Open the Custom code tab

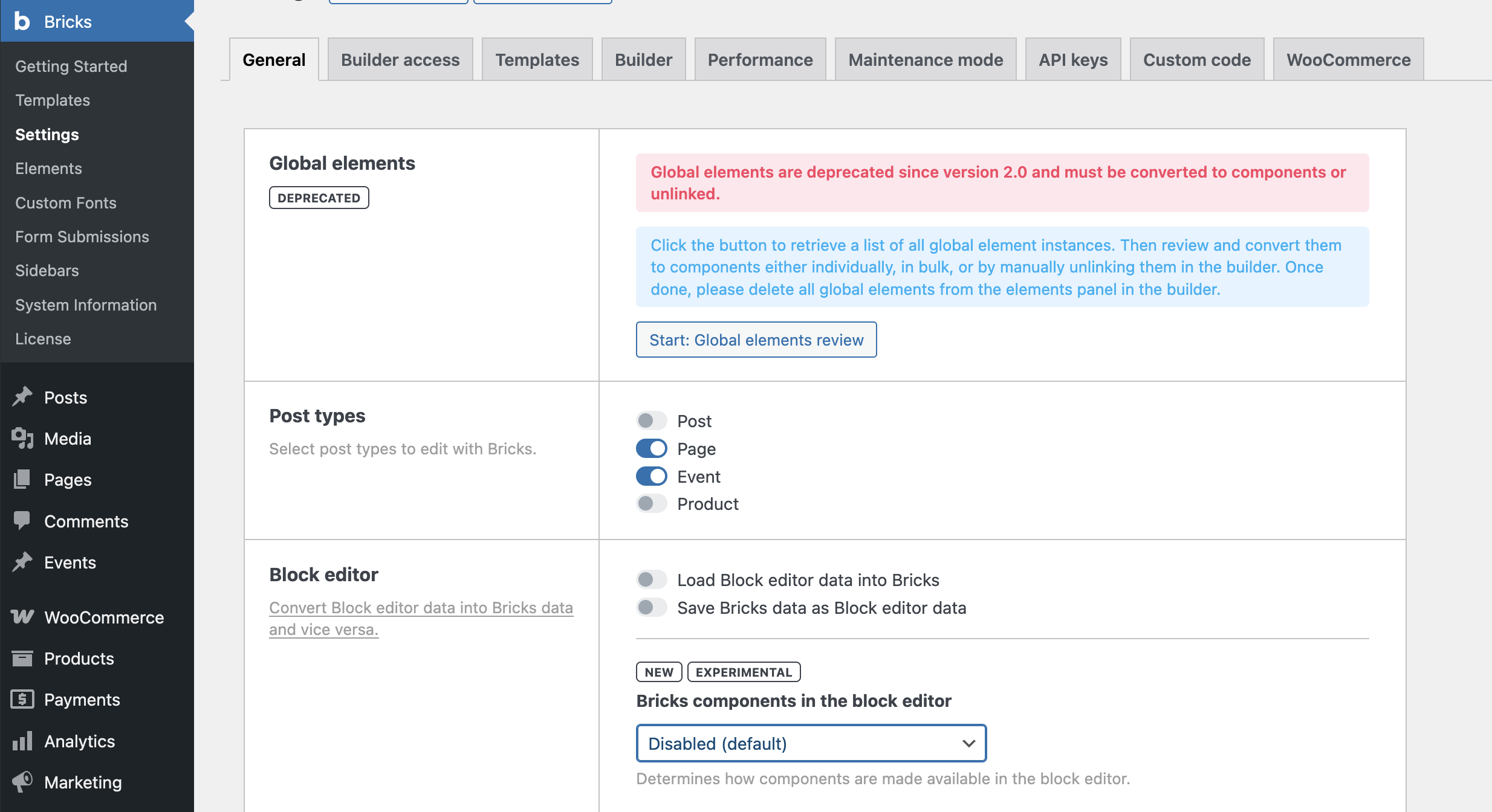(1196, 60)
